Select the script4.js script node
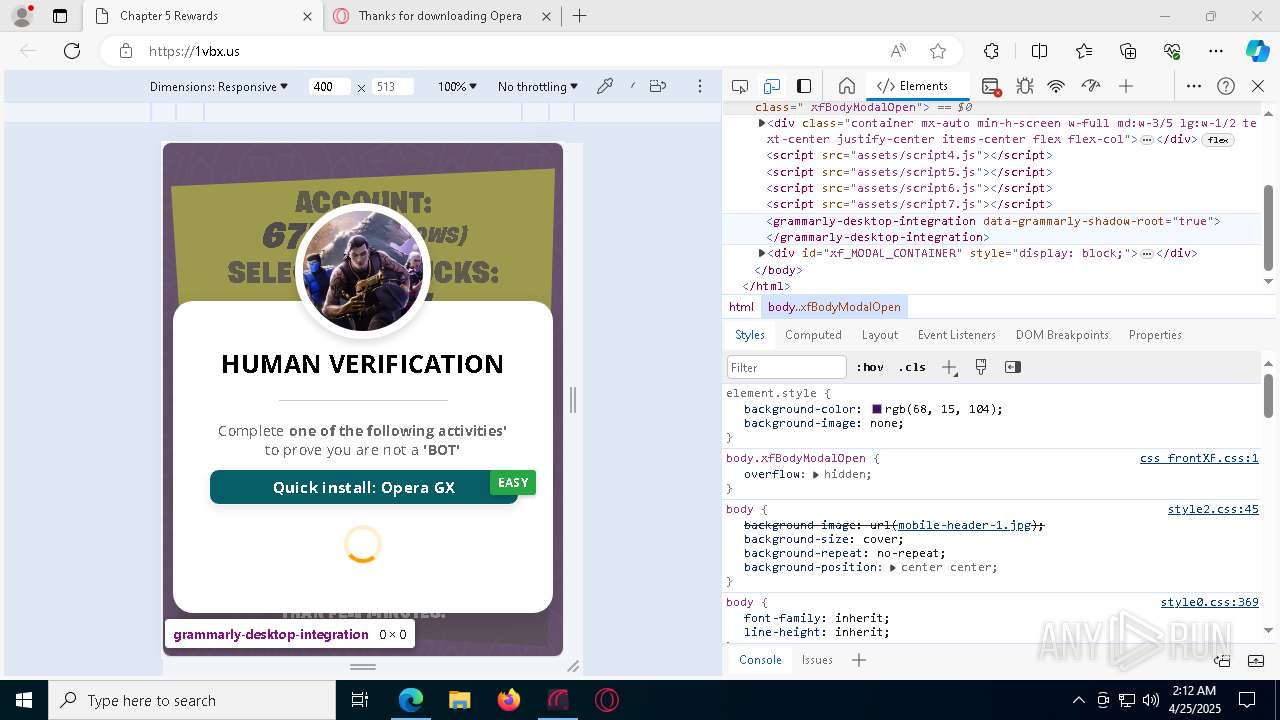The image size is (1280, 720). [909, 156]
